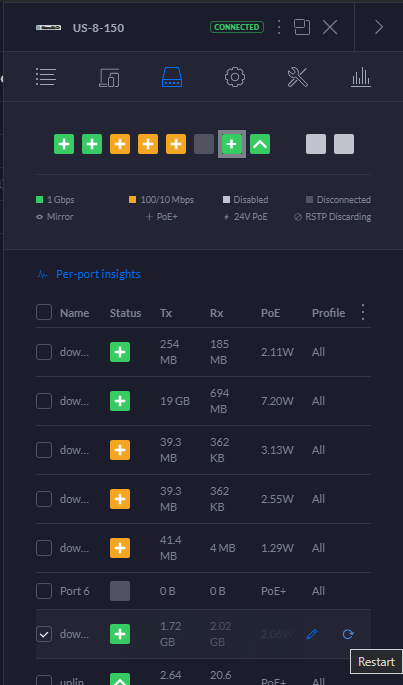The height and width of the screenshot is (685, 403).
Task: Toggle the select-all ports checkbox
Action: pos(44,312)
